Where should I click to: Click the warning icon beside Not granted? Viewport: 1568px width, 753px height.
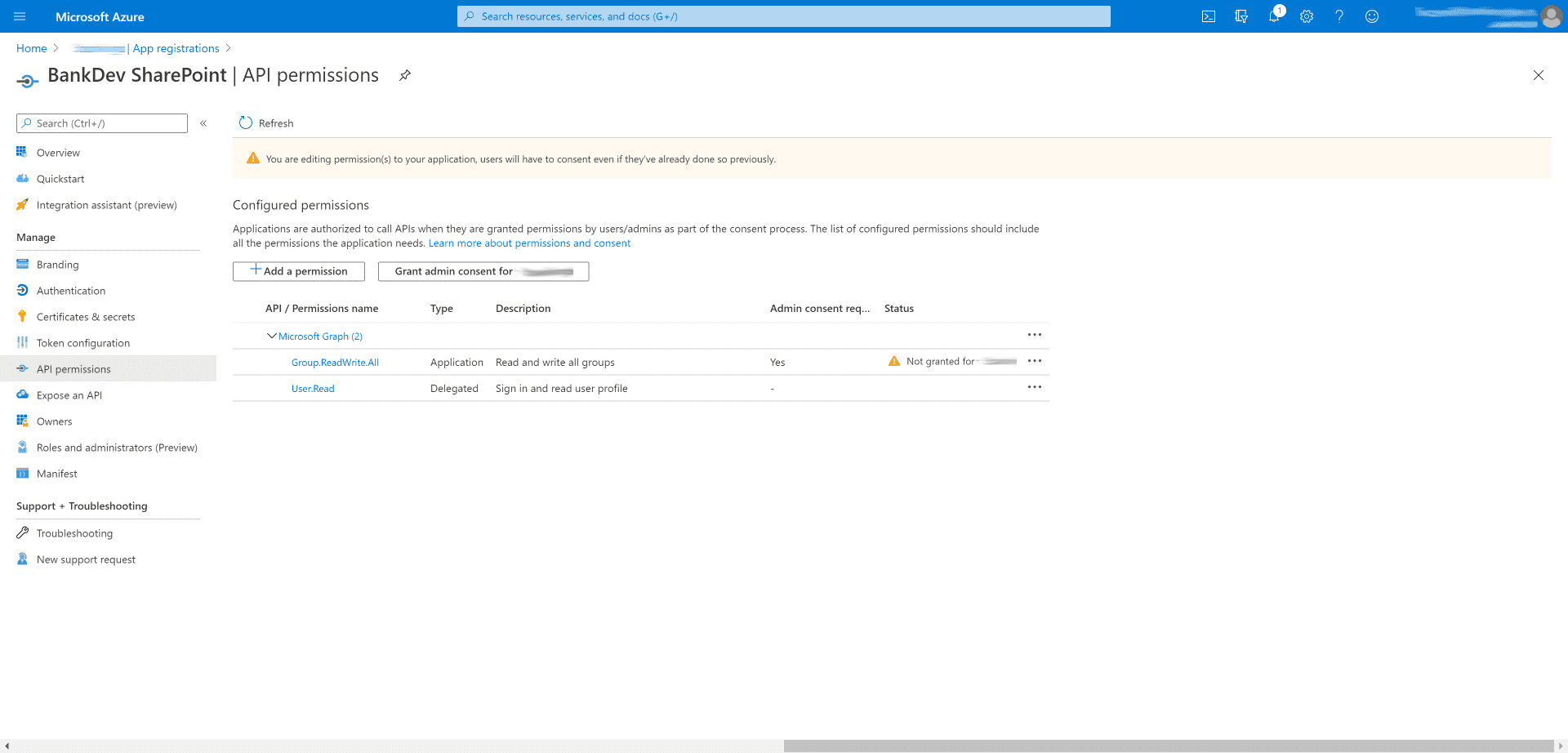click(894, 361)
